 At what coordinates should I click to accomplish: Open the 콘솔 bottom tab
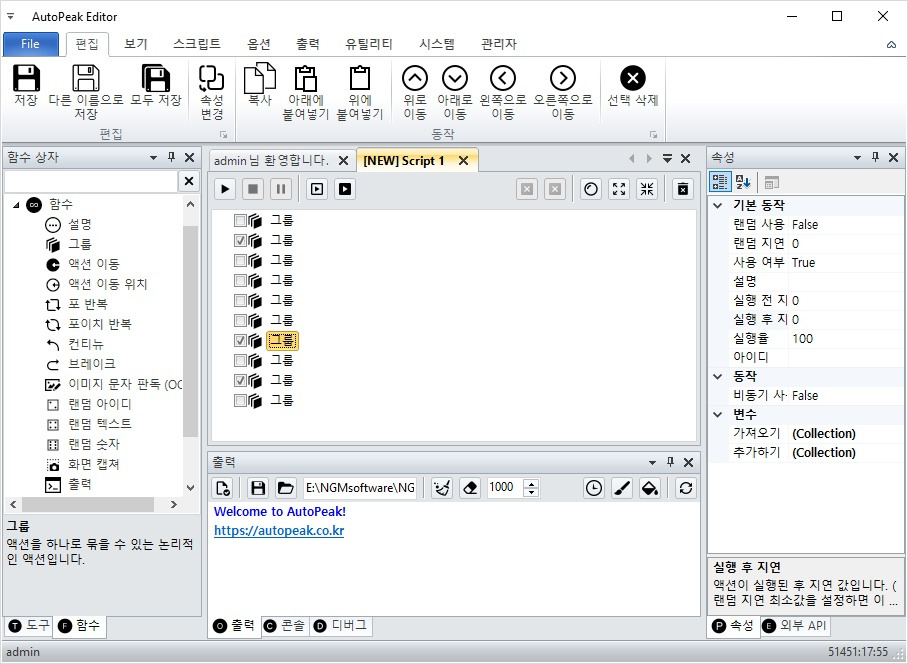(x=285, y=626)
